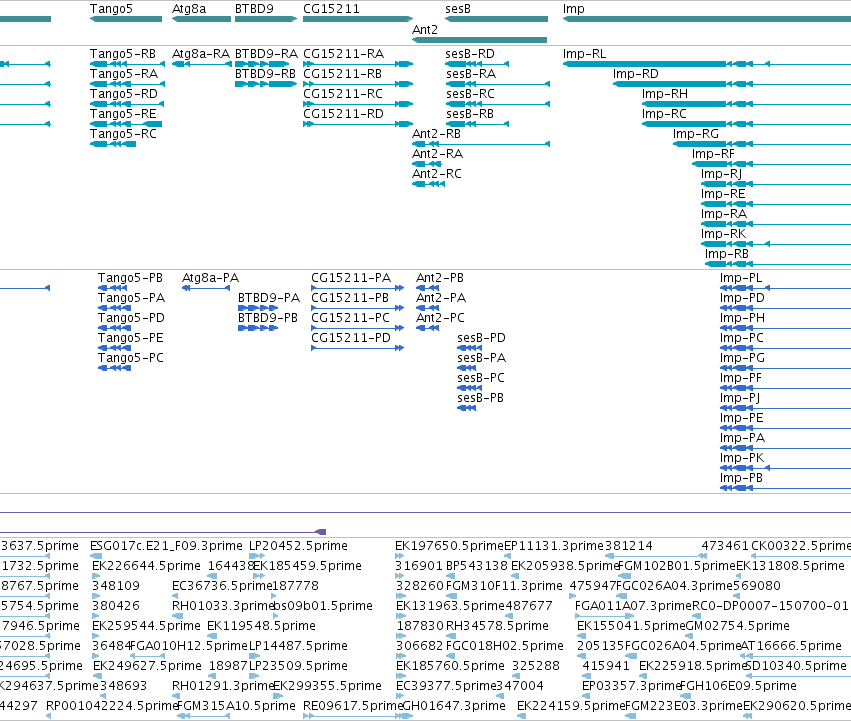851x721 pixels.
Task: Click the Ant2-RB transcript label
Action: tap(436, 134)
